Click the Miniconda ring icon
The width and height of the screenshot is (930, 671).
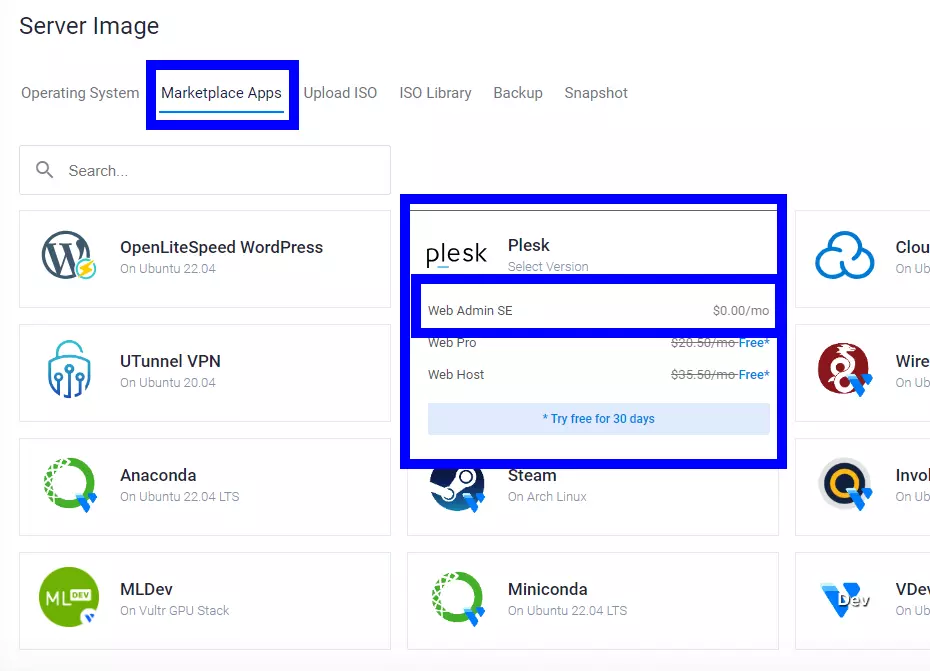click(x=458, y=598)
